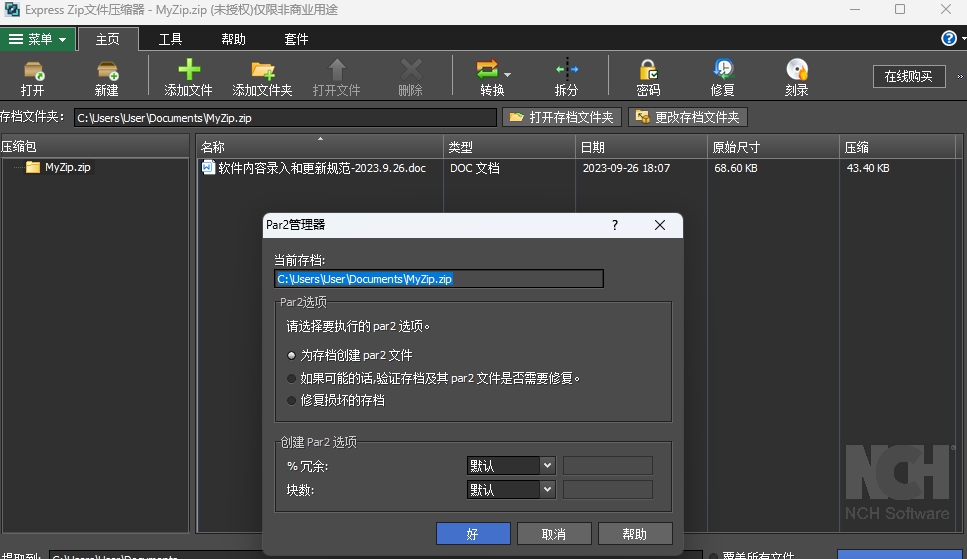The width and height of the screenshot is (967, 559).
Task: Click the 取消 button in Par2 dialog
Action: pos(554,534)
